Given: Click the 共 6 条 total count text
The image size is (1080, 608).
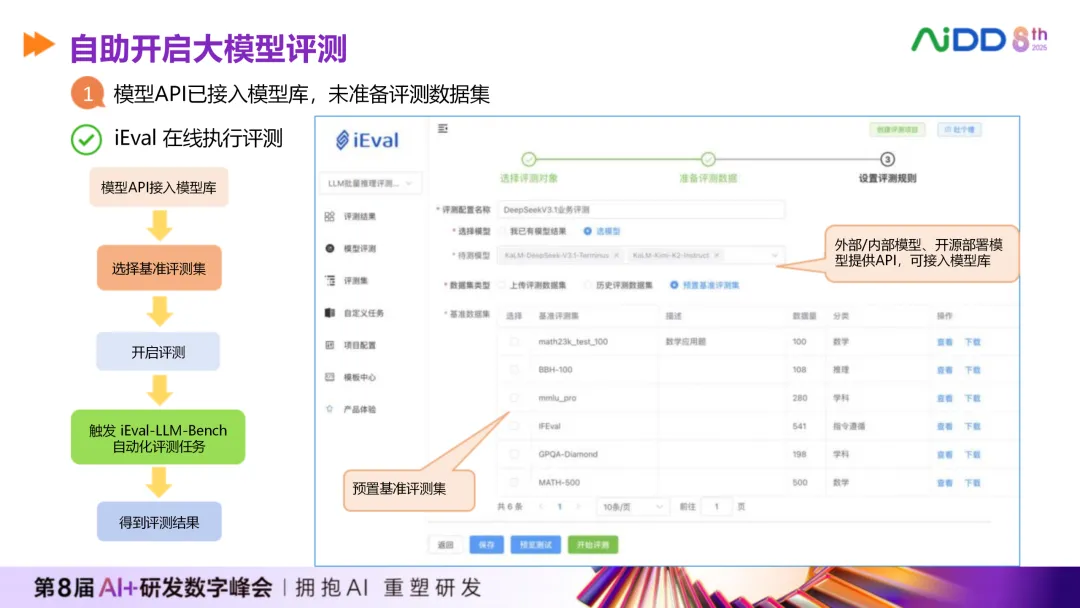Looking at the screenshot, I should (x=510, y=507).
